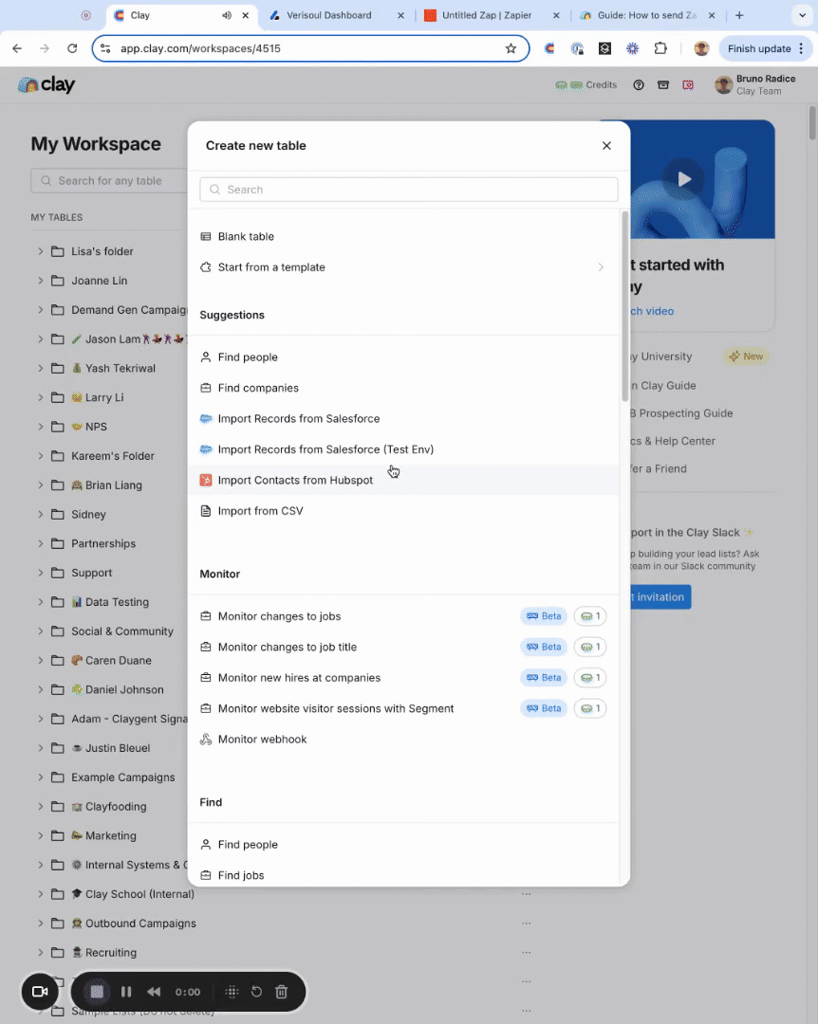Choose Import Contacts from Hubspot
This screenshot has height=1024, width=818.
tap(295, 481)
